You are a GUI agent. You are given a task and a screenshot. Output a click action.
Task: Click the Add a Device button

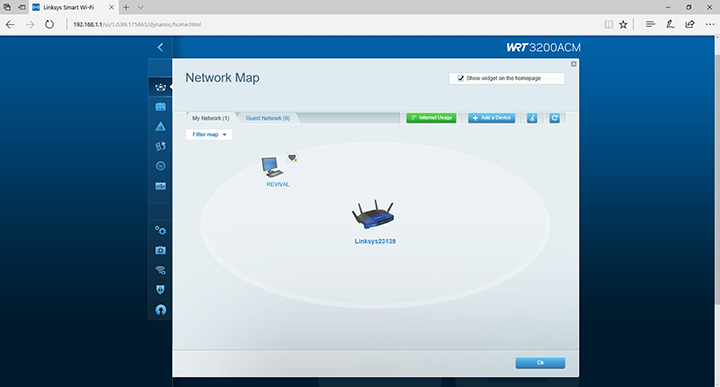click(491, 118)
